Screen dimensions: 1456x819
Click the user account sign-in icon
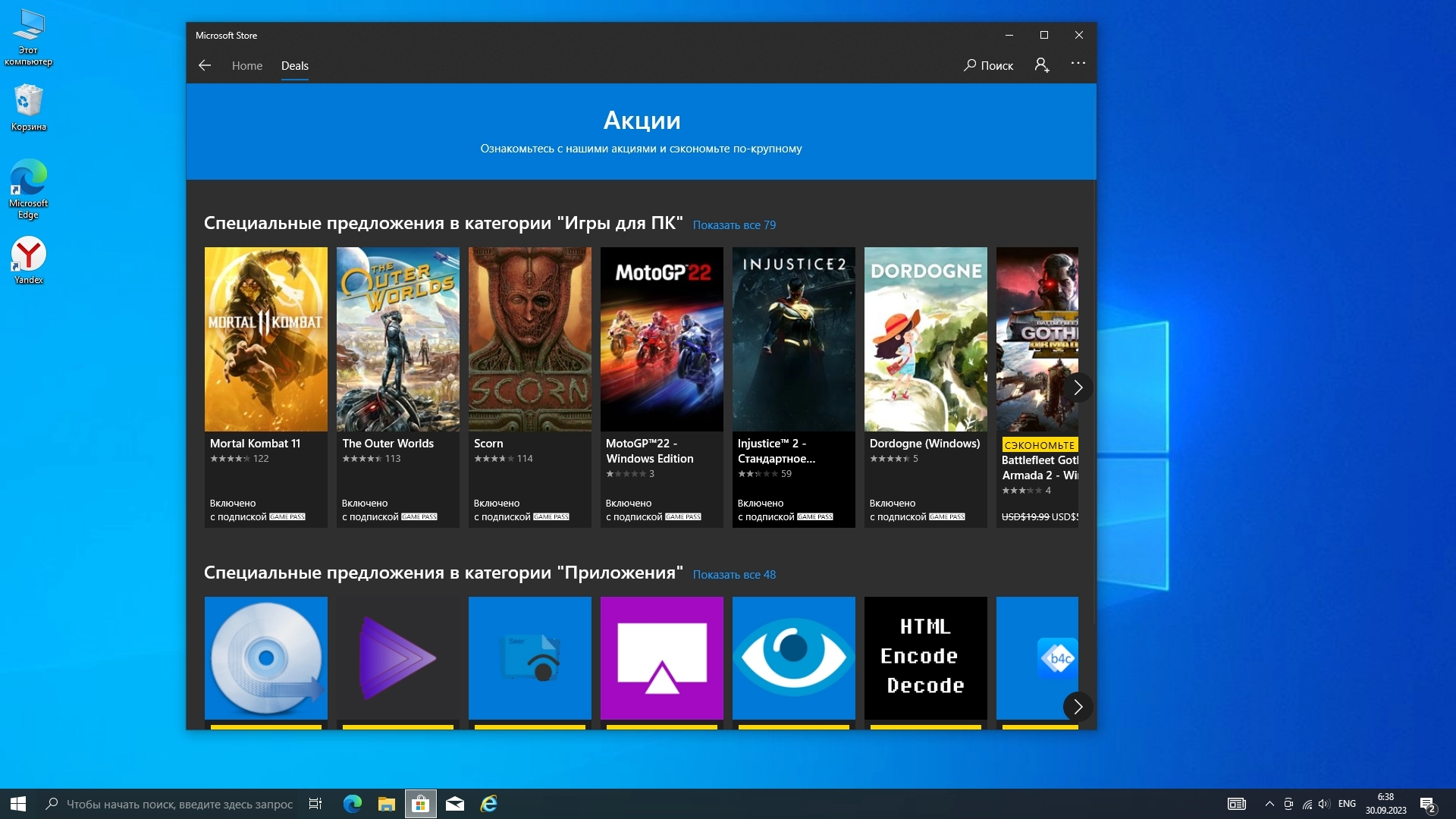click(1042, 65)
